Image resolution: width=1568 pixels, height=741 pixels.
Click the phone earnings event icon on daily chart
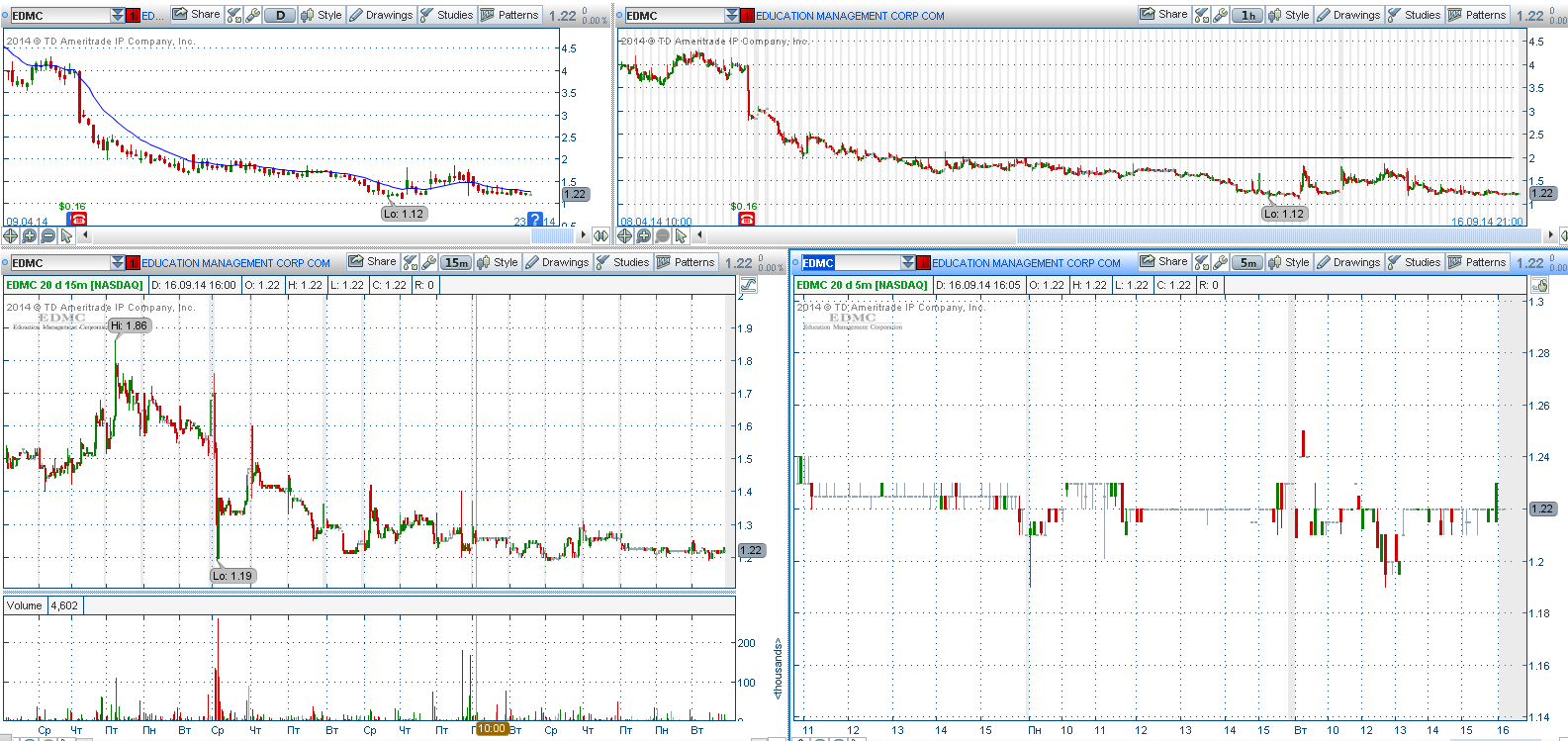(78, 220)
